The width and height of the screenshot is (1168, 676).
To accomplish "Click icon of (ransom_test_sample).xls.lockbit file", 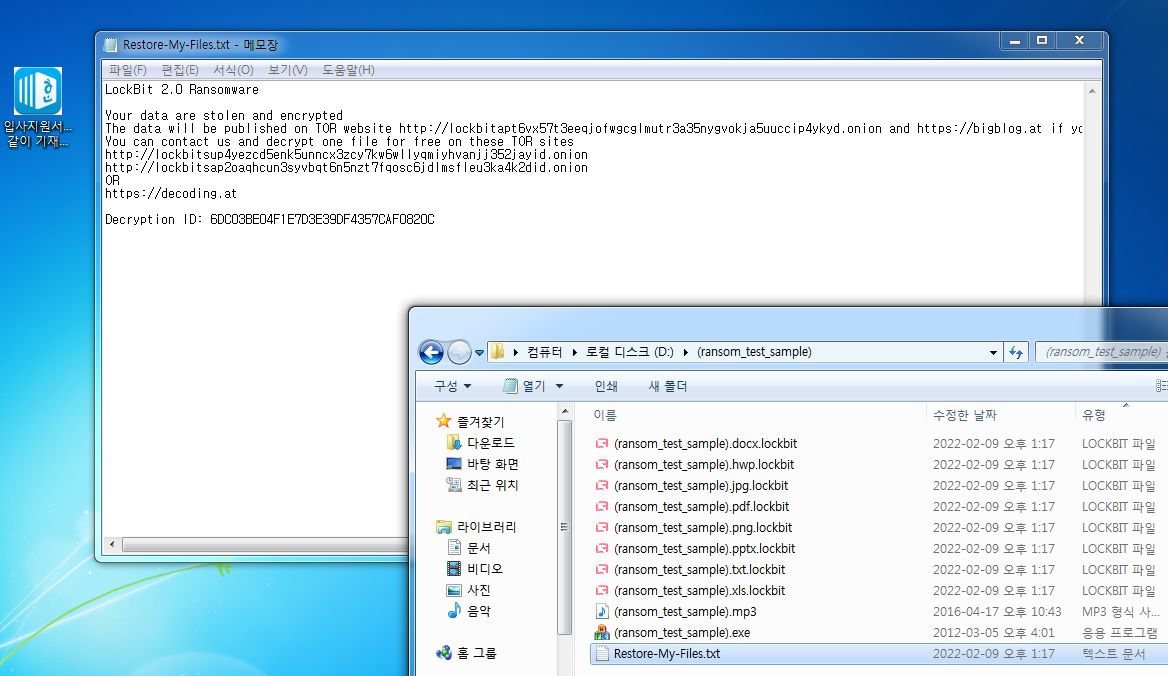I will coord(602,590).
